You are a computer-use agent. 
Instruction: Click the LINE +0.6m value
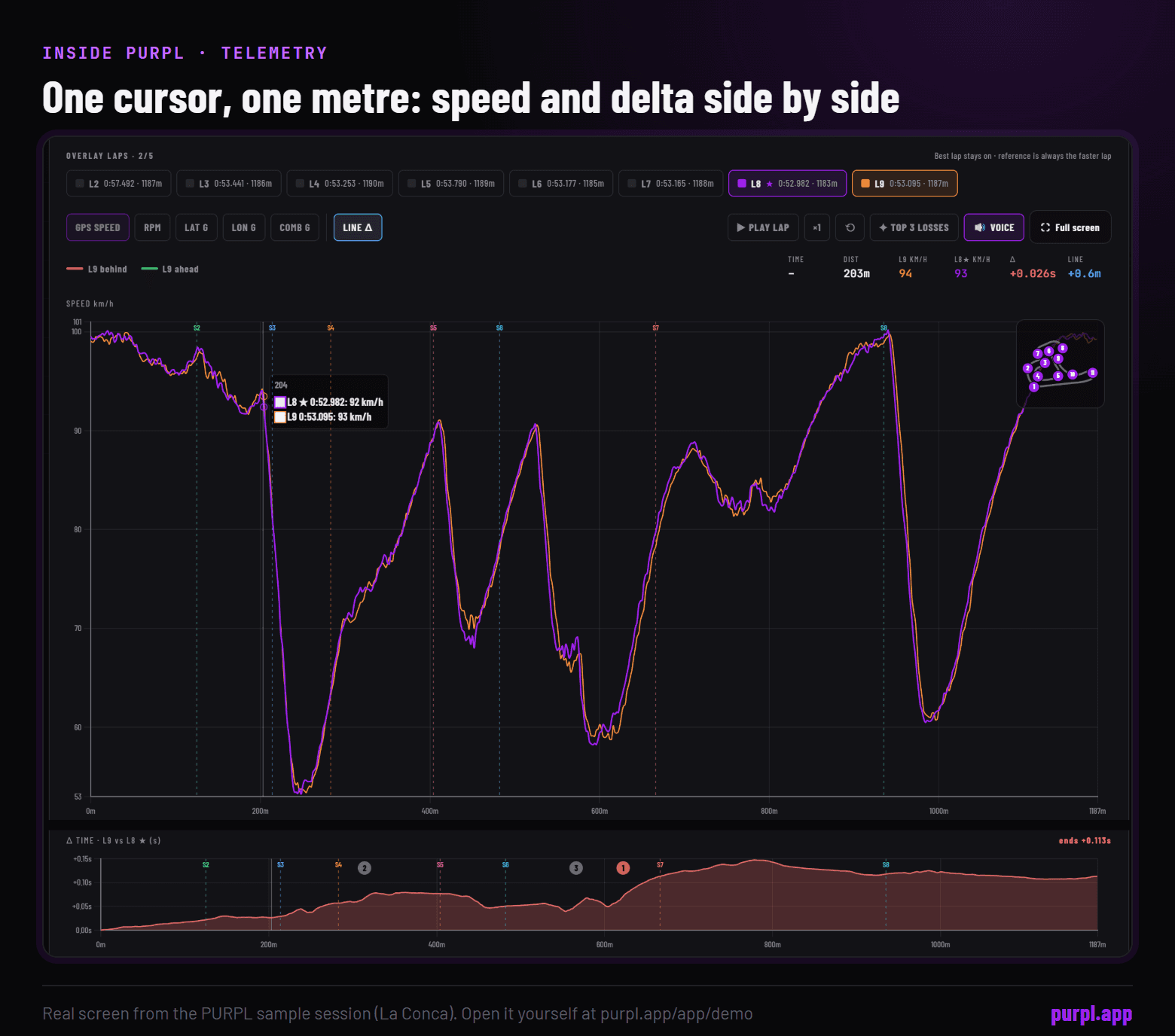click(1085, 273)
